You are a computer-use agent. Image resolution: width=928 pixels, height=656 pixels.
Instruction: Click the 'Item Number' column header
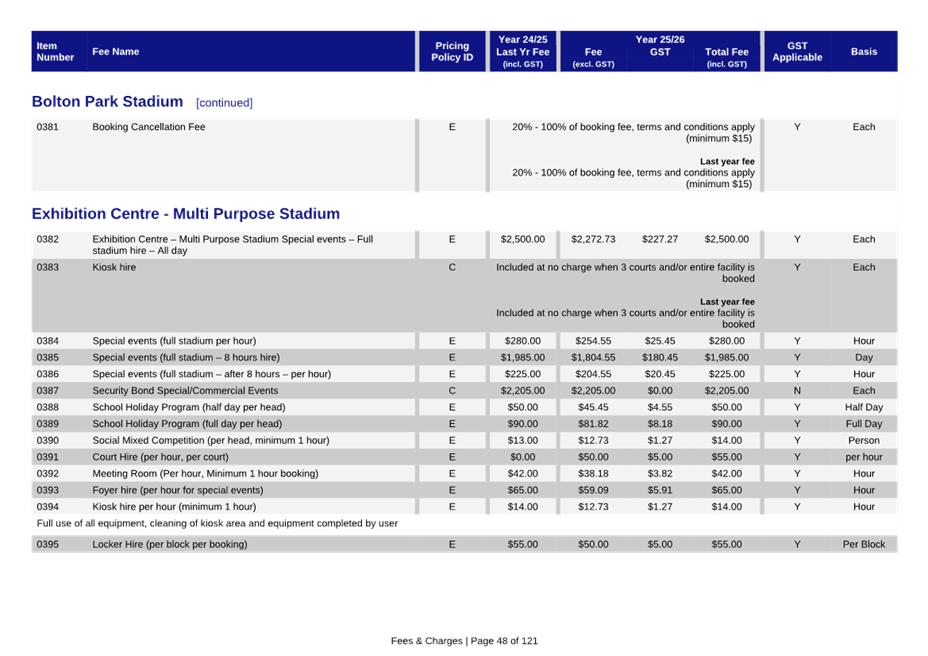(55, 52)
